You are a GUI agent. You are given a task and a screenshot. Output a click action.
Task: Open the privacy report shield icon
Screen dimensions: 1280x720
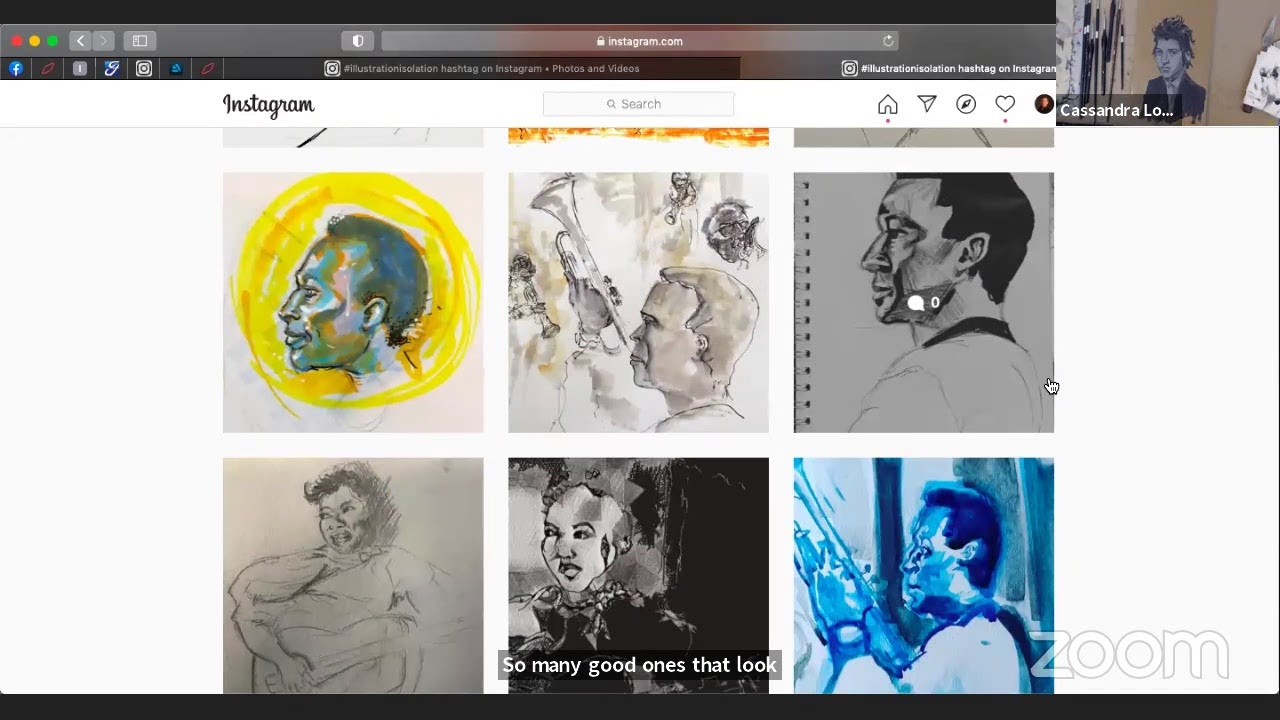[358, 41]
